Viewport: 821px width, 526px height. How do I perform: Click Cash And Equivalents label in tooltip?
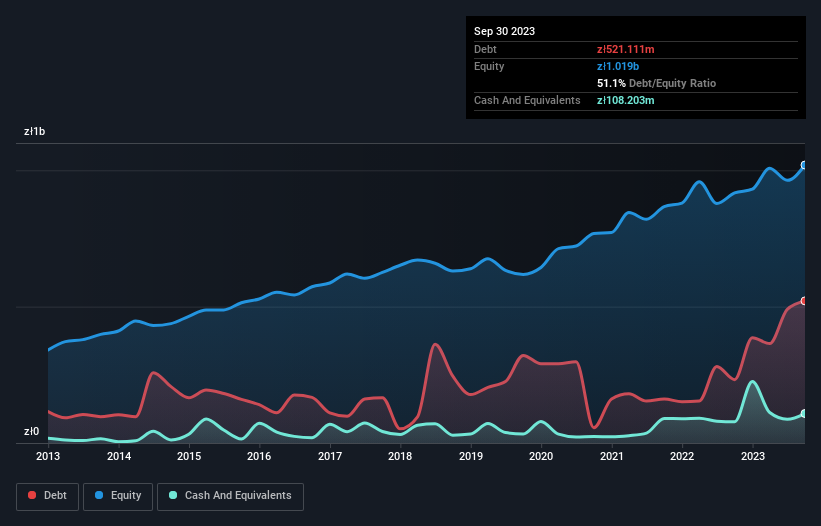tap(527, 100)
